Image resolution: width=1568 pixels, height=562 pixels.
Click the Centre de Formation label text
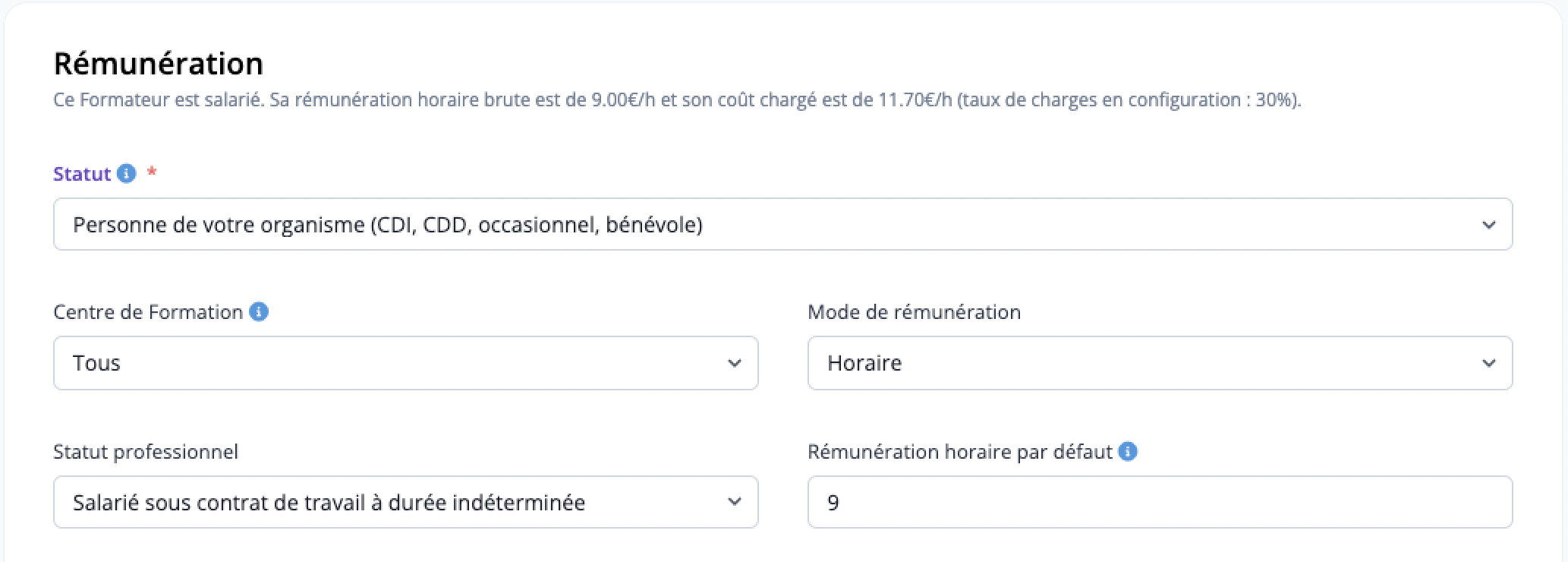(148, 312)
